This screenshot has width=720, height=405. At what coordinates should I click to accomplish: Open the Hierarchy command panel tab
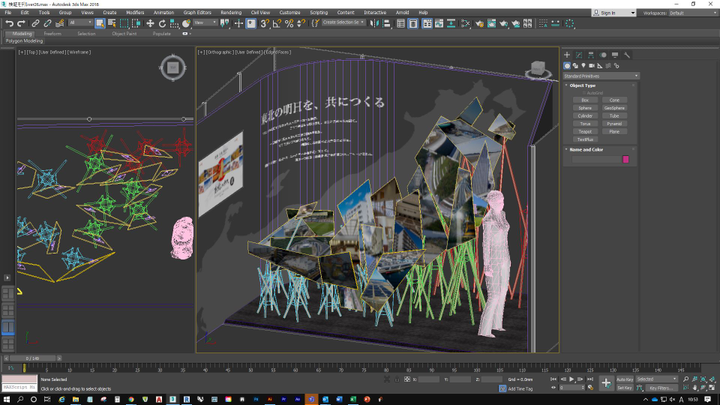point(591,55)
